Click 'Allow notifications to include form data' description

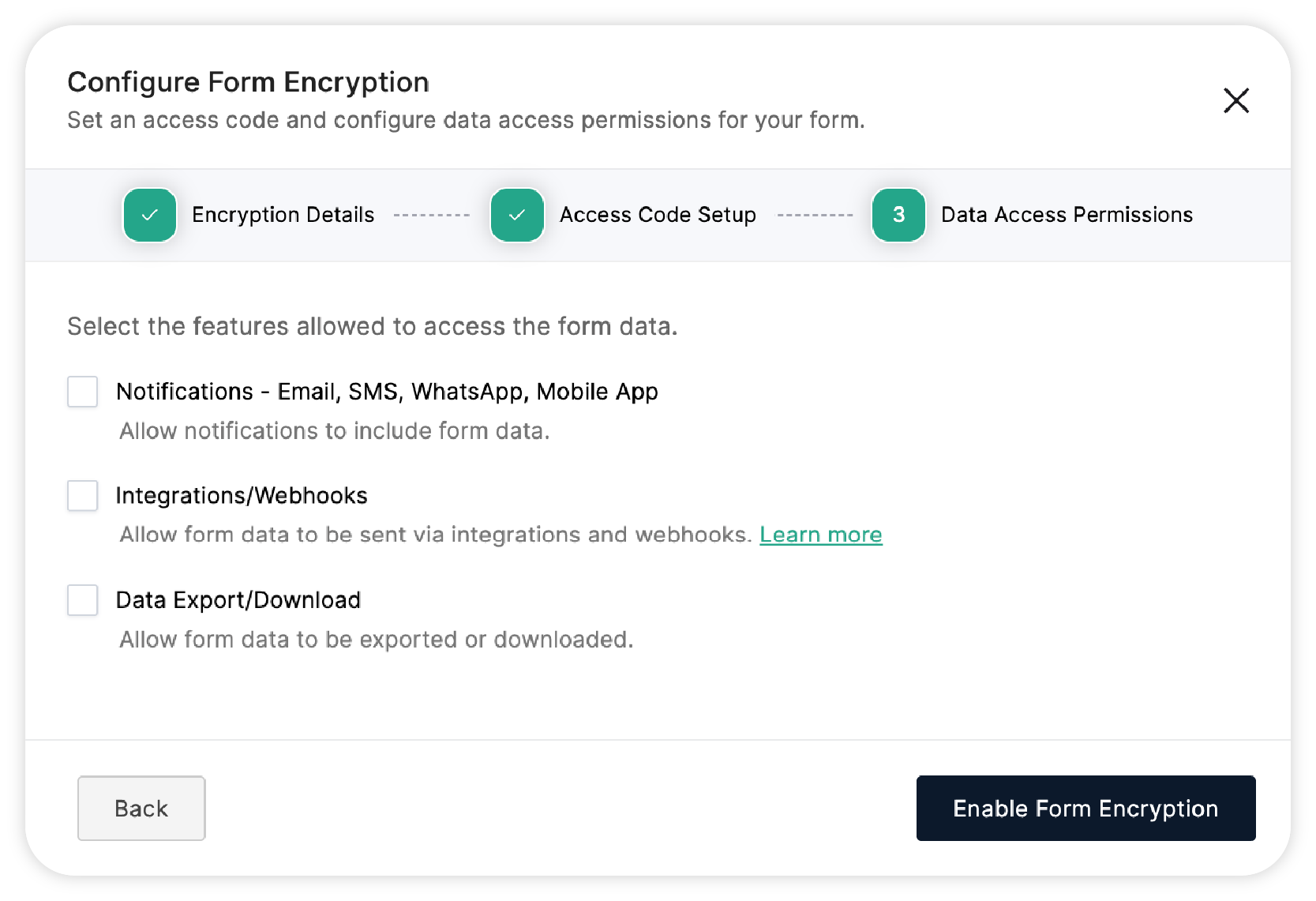335,431
